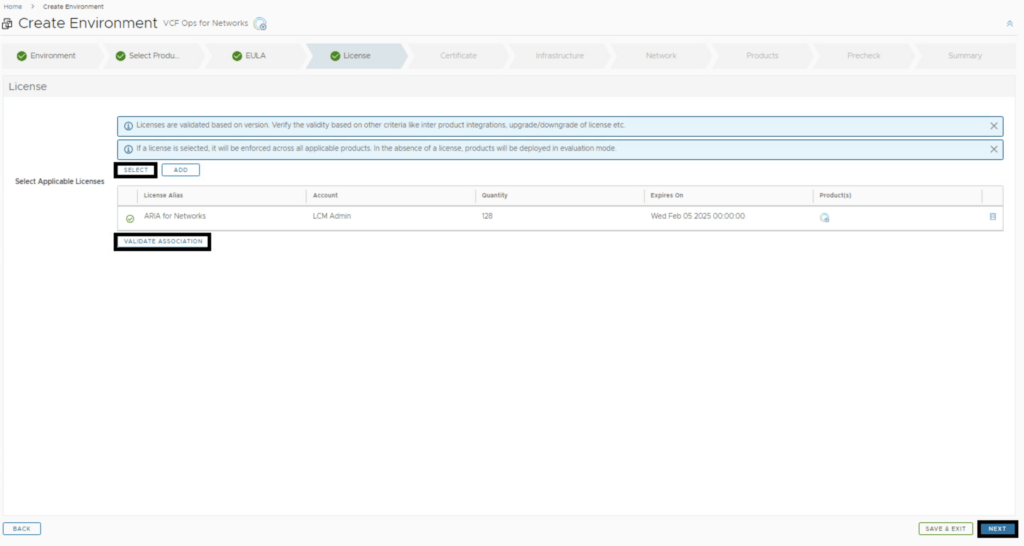Delete the ARIA for Networks license entry
1024x546 pixels.
(992, 217)
